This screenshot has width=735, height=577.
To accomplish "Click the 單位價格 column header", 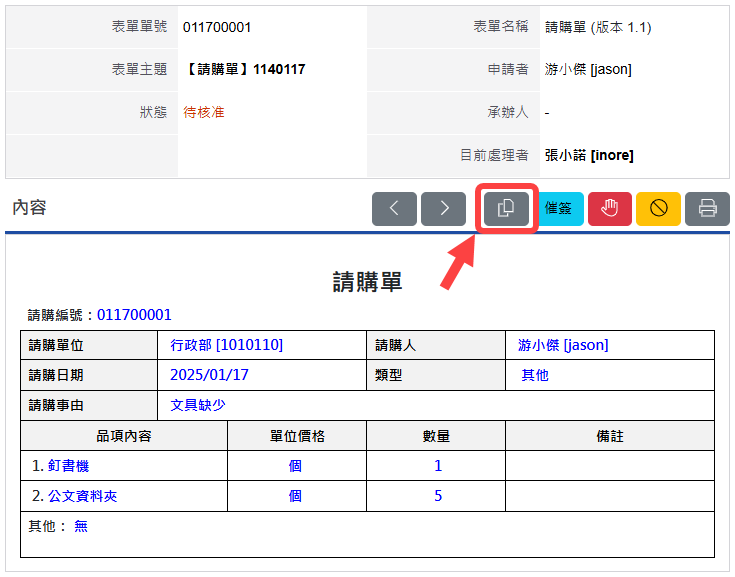I will pos(297,436).
